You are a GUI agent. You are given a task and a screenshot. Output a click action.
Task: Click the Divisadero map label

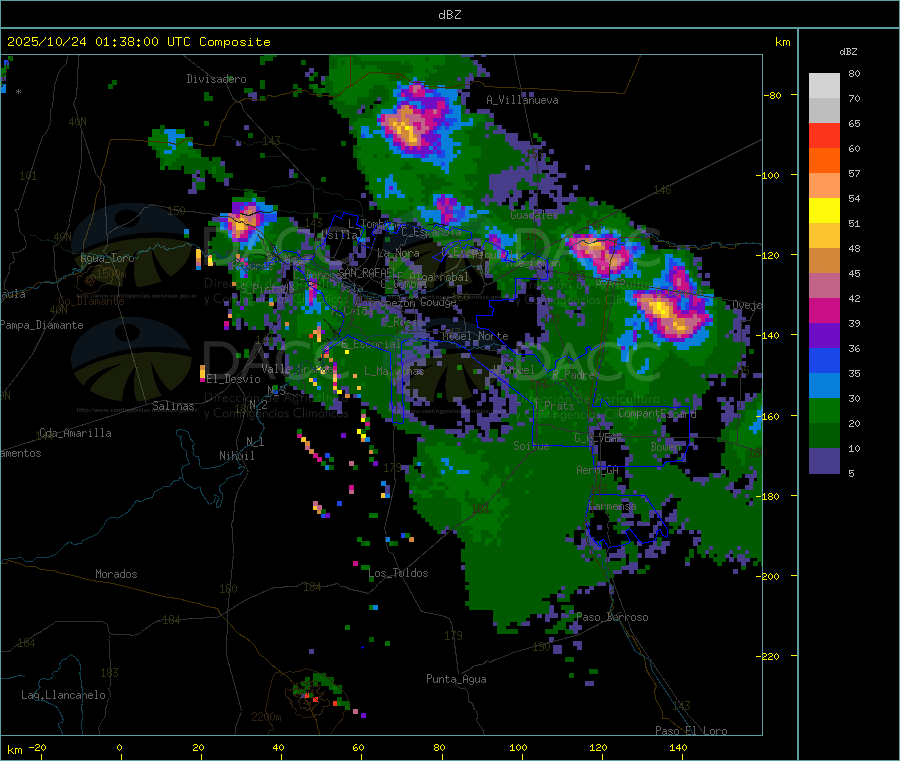[x=216, y=79]
